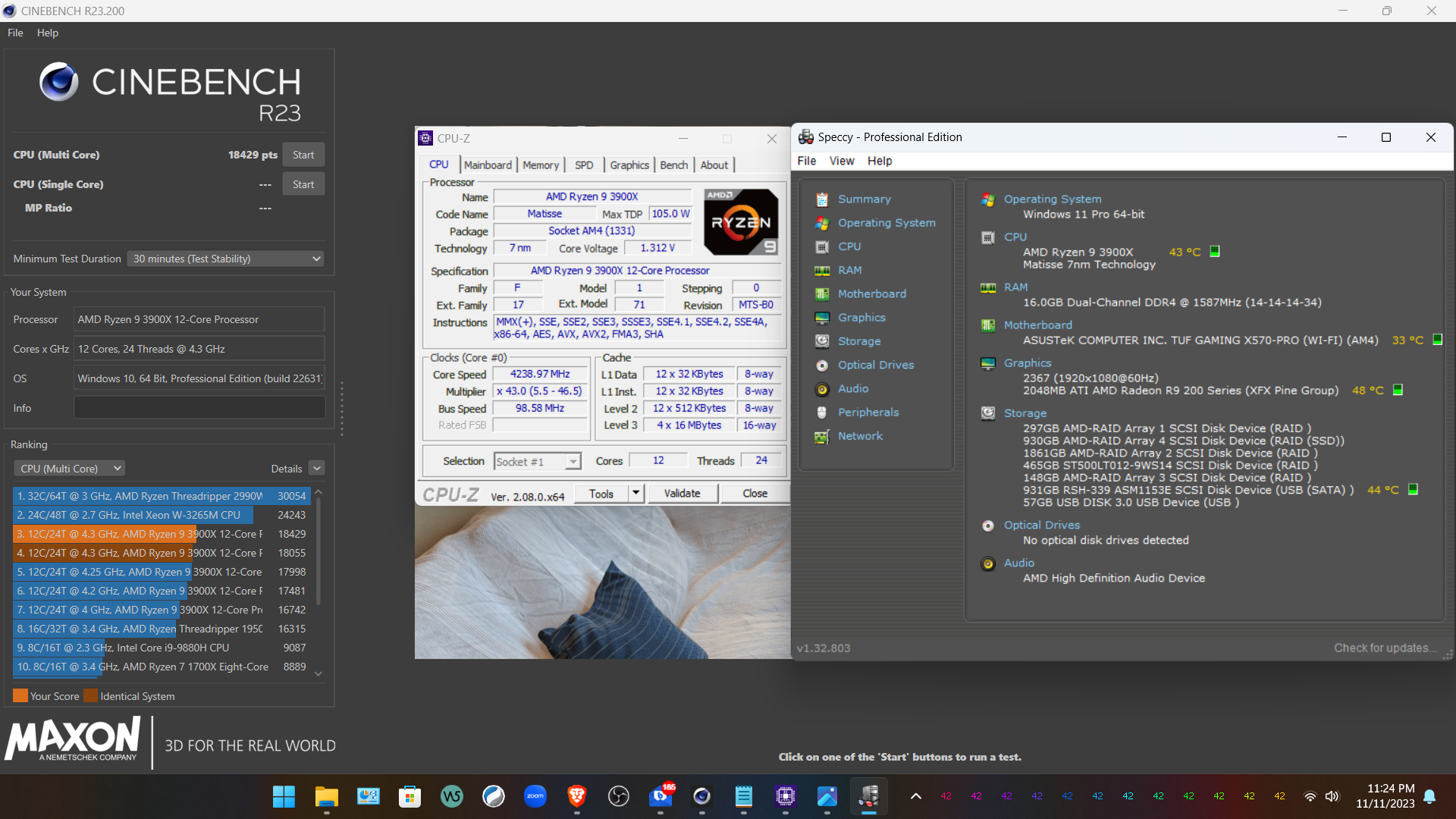Open the Tools dropdown arrow in CPU-Z
The image size is (1456, 819).
(636, 494)
